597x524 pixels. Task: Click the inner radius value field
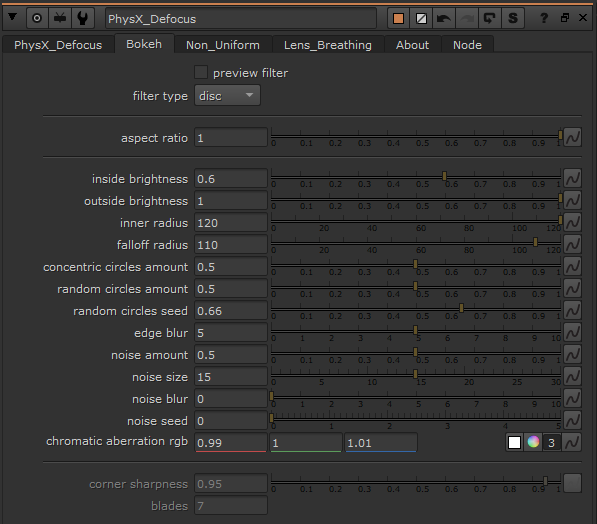point(231,223)
